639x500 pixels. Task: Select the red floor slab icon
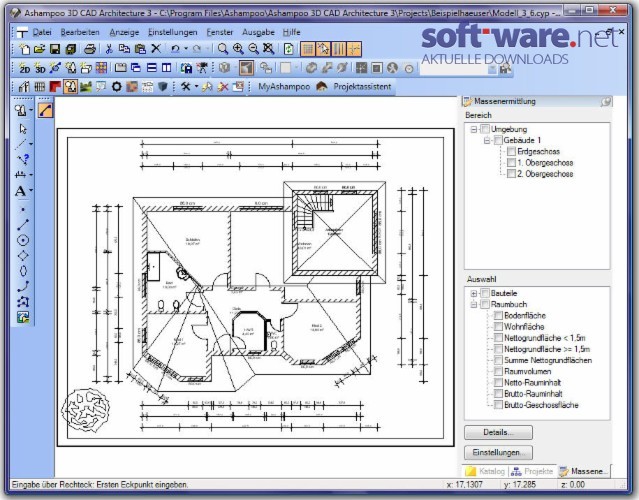click(x=55, y=86)
